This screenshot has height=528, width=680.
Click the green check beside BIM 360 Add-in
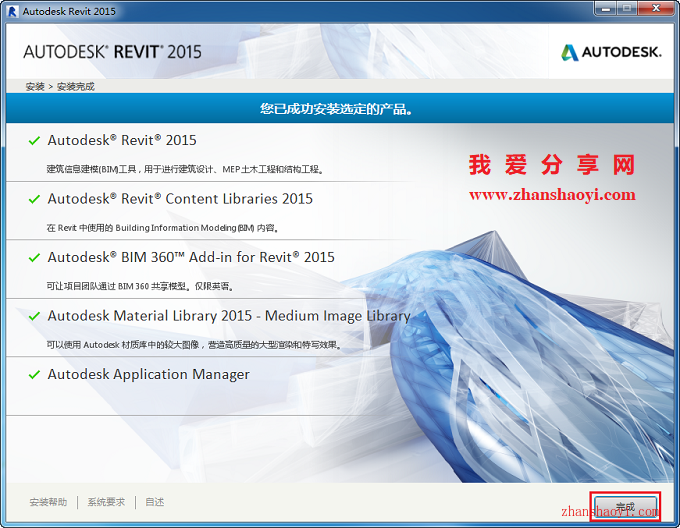pyautogui.click(x=34, y=258)
